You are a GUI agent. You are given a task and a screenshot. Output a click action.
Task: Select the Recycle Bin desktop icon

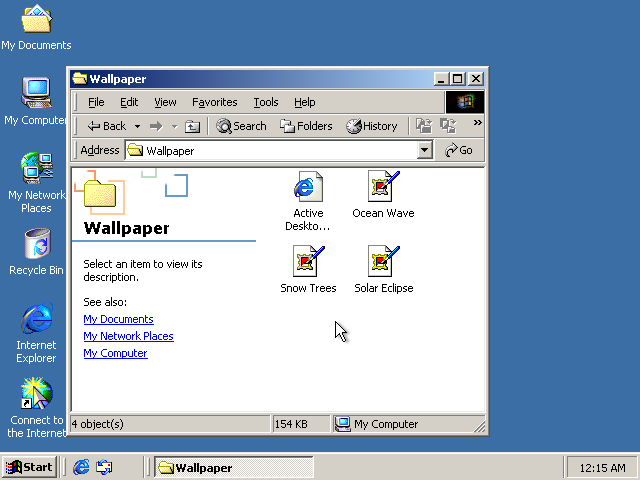(x=36, y=251)
